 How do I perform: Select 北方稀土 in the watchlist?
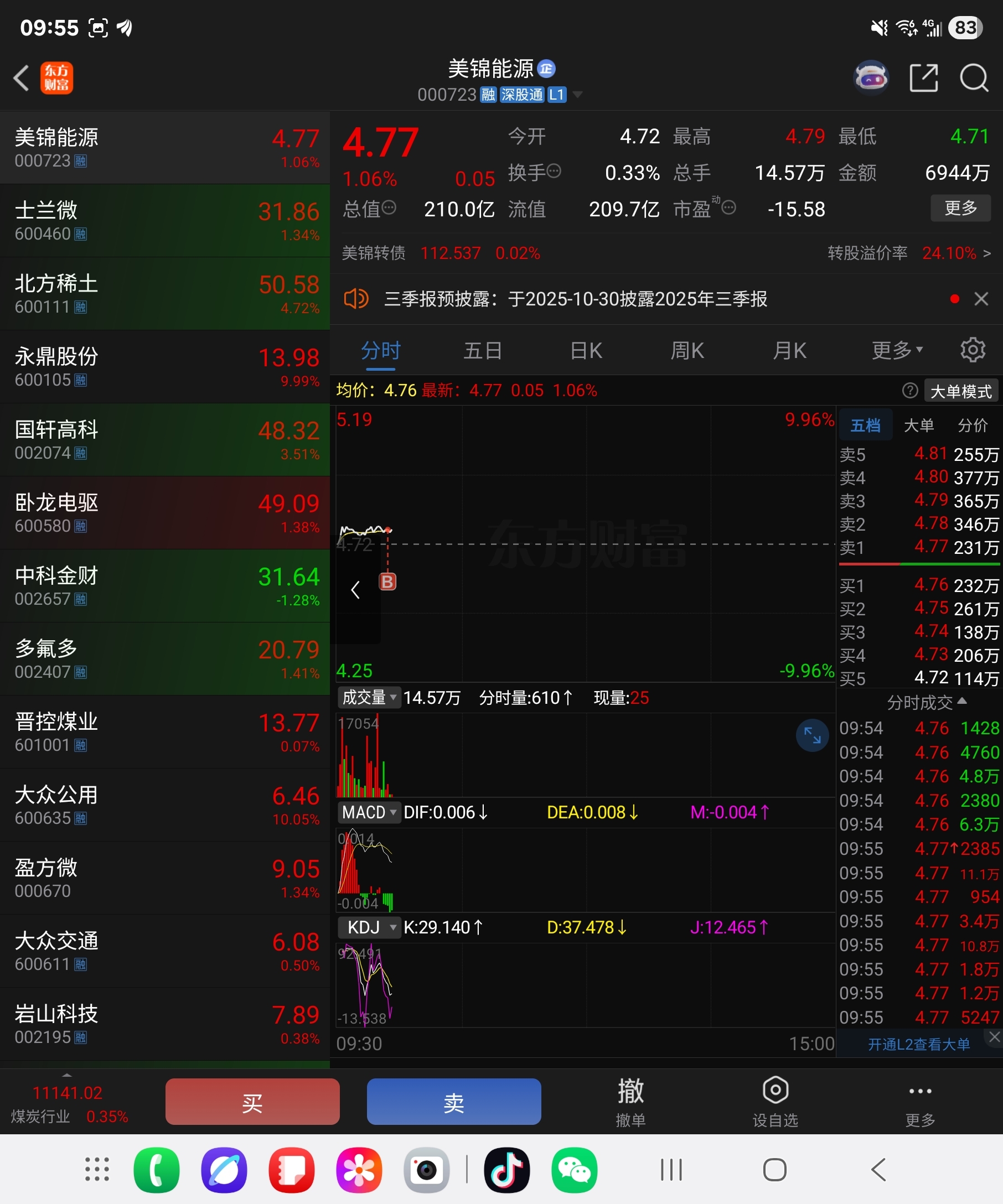pos(165,294)
